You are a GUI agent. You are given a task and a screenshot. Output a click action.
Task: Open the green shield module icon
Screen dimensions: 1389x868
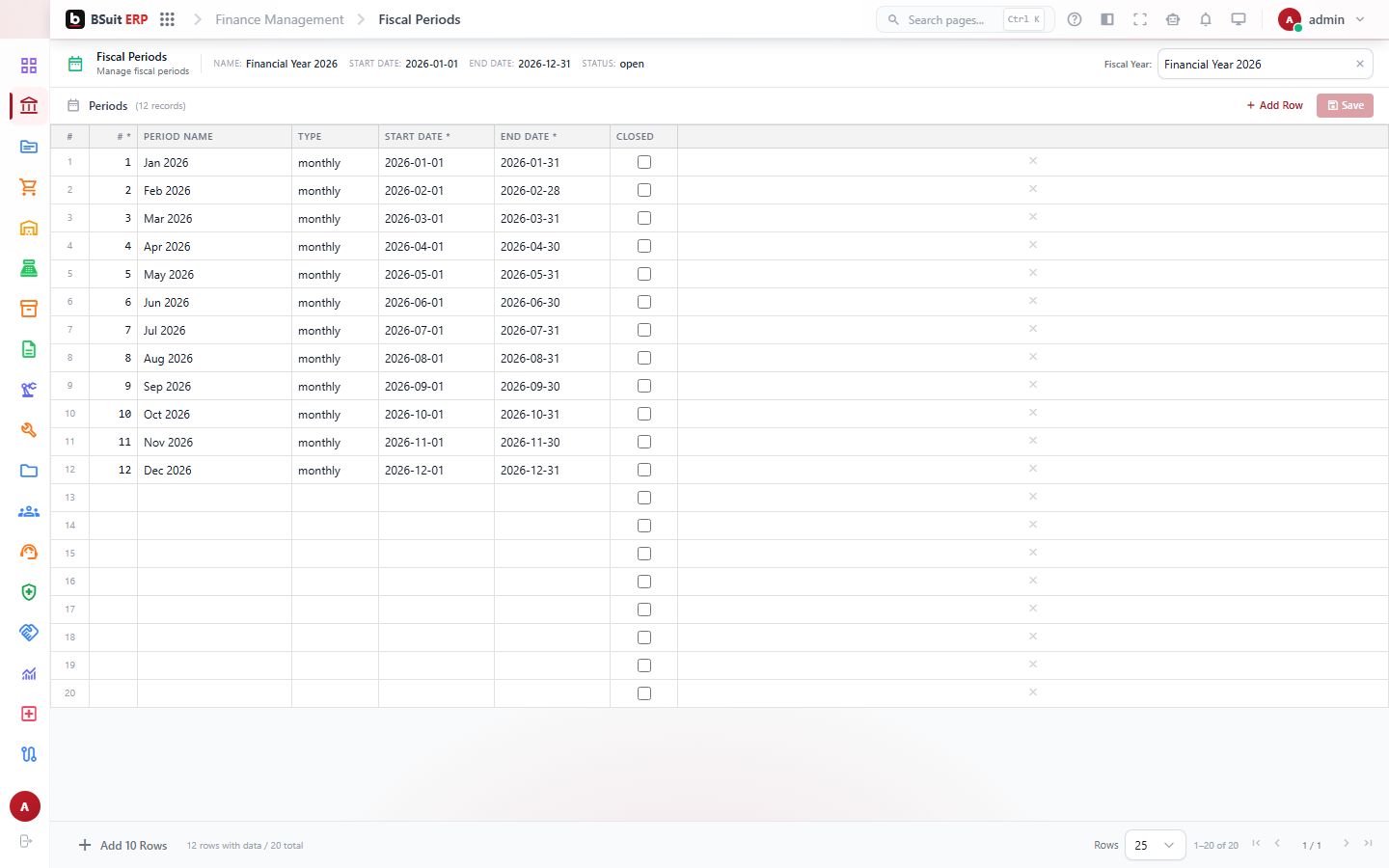coord(29,592)
